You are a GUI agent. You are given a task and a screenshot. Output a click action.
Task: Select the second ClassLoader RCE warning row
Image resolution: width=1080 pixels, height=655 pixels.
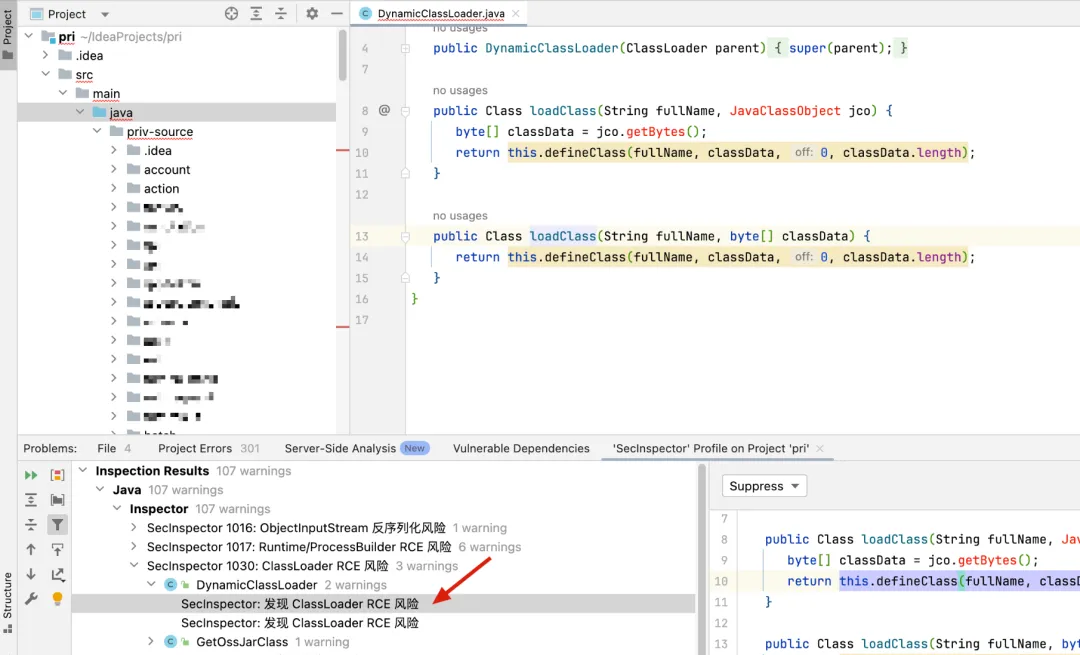tap(383, 623)
